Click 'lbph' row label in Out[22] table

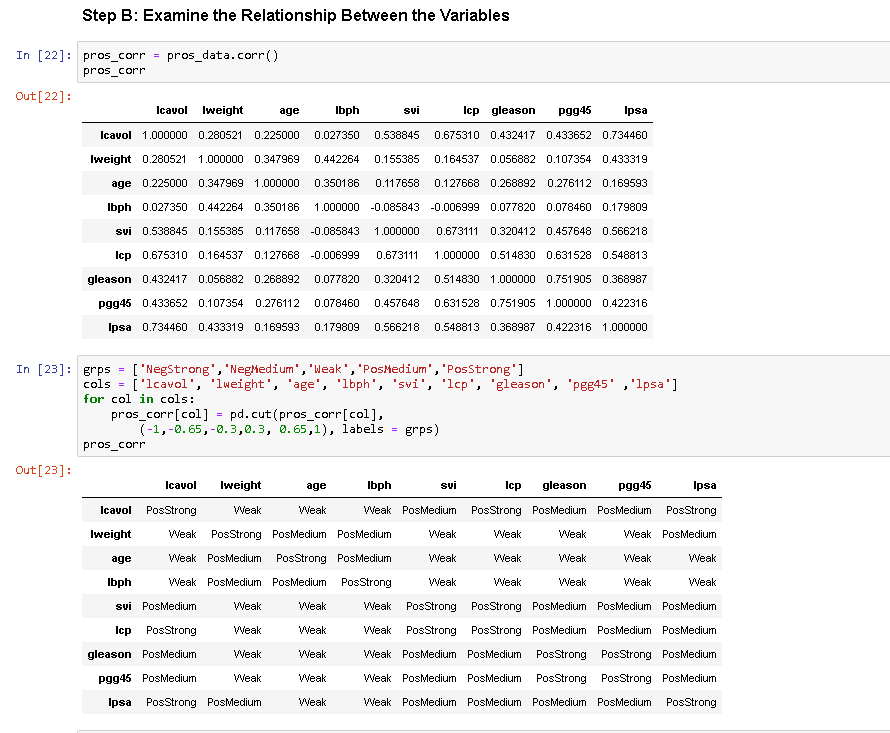tap(119, 207)
